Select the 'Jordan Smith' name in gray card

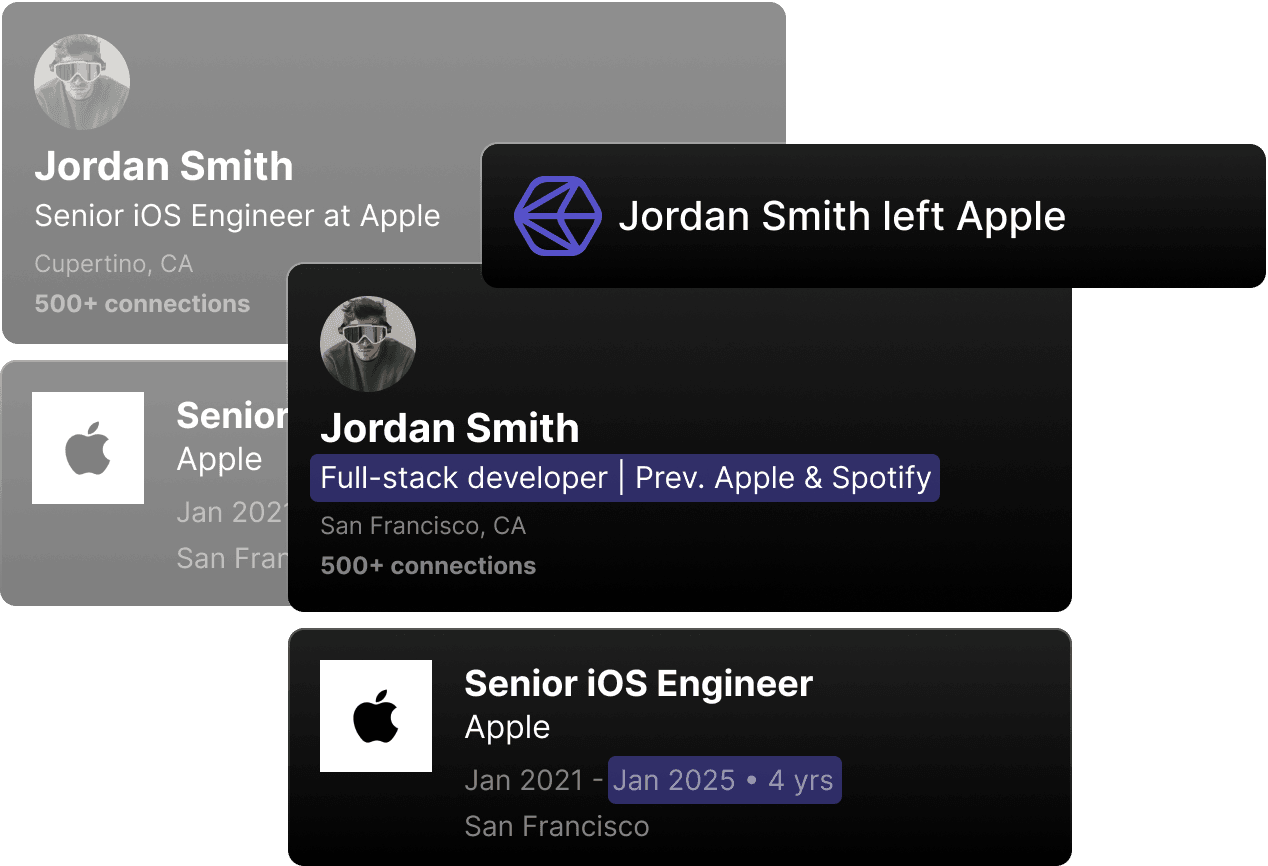(164, 166)
